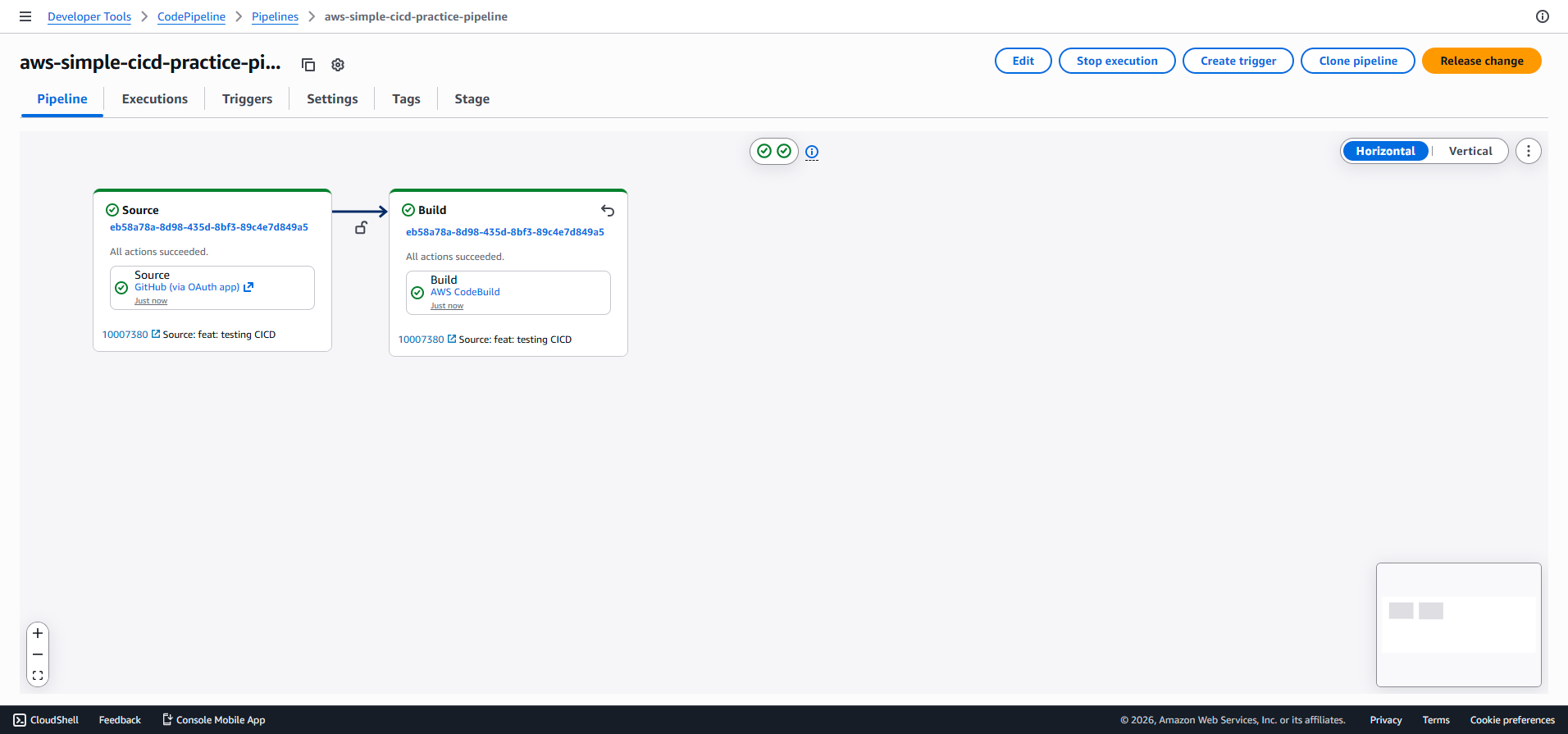The width and height of the screenshot is (1568, 734).
Task: Launch CloudShell from the footer
Action: click(47, 720)
